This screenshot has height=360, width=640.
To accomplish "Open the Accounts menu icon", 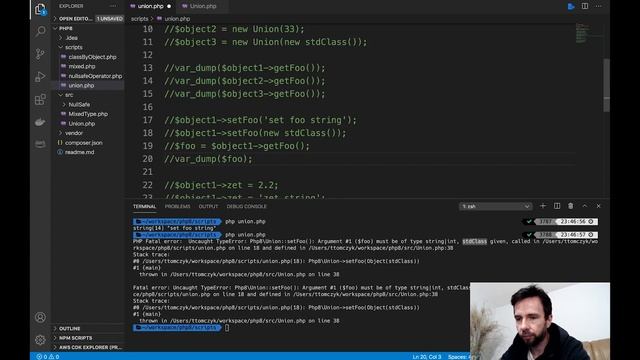I will 40,317.
